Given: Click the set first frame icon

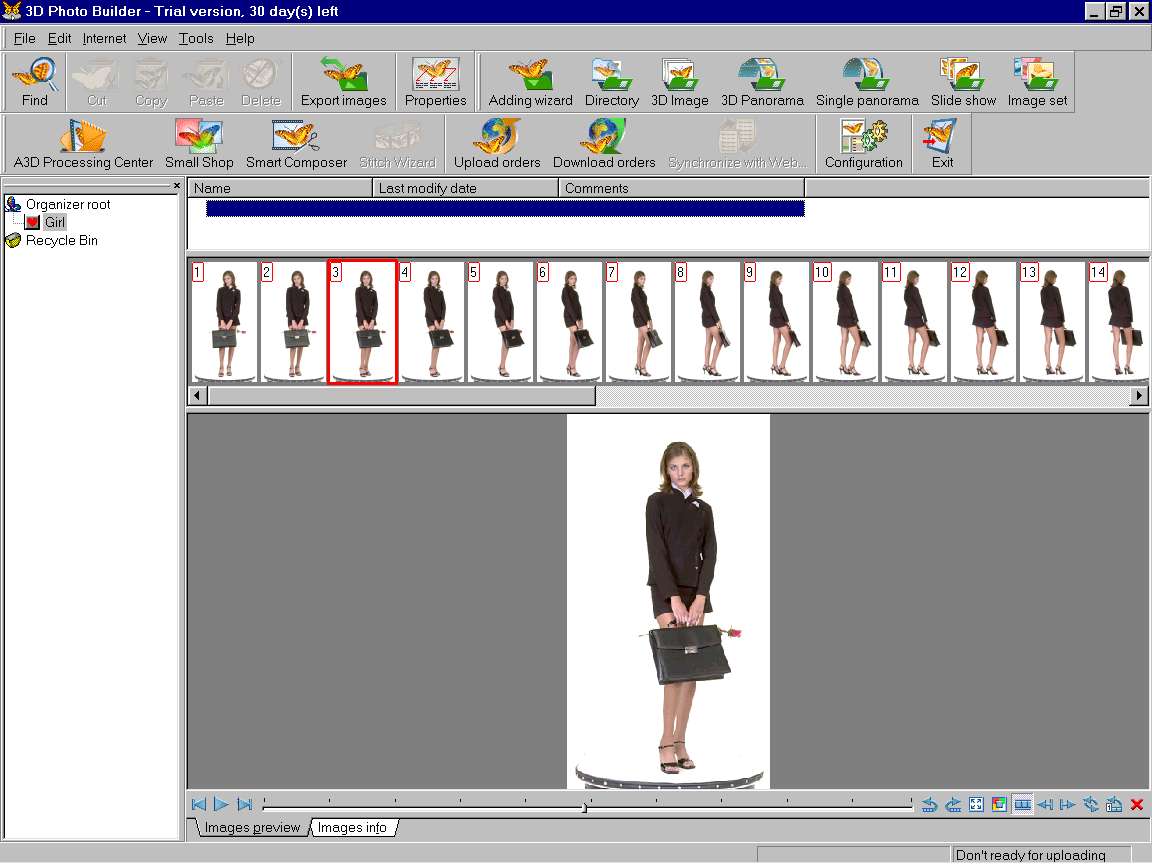Looking at the screenshot, I should tap(1114, 804).
